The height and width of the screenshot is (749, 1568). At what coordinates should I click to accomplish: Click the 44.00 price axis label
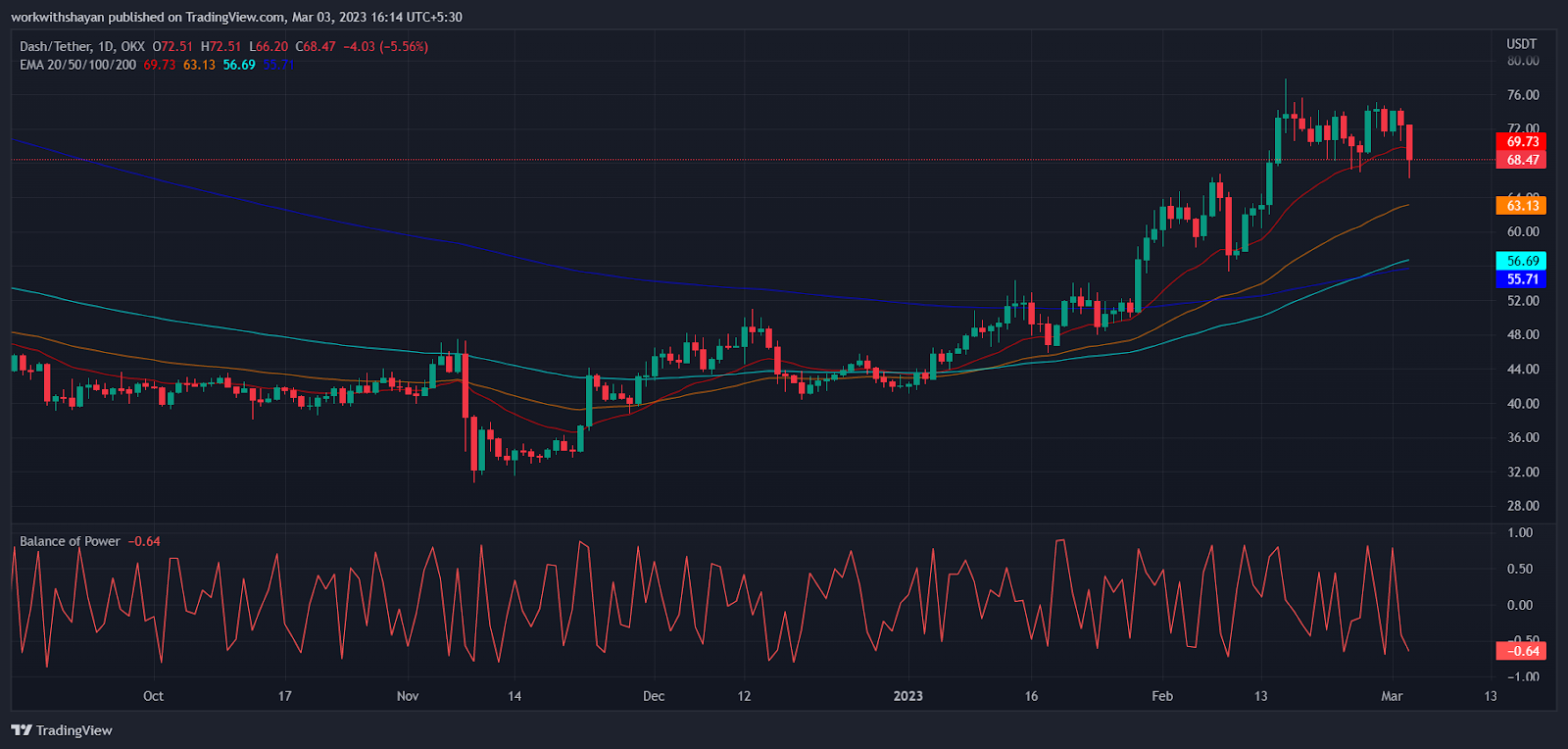click(x=1523, y=370)
